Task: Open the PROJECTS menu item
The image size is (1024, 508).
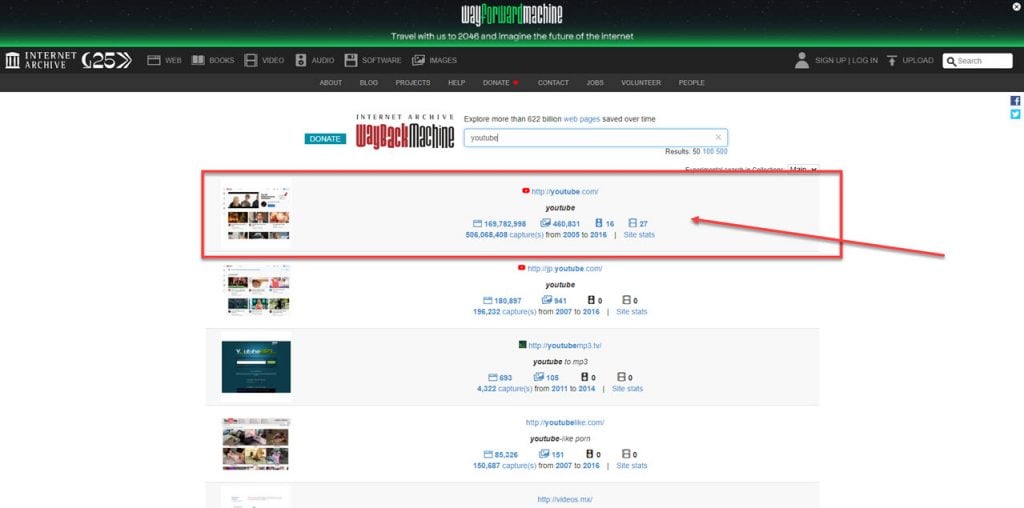Action: pyautogui.click(x=413, y=83)
